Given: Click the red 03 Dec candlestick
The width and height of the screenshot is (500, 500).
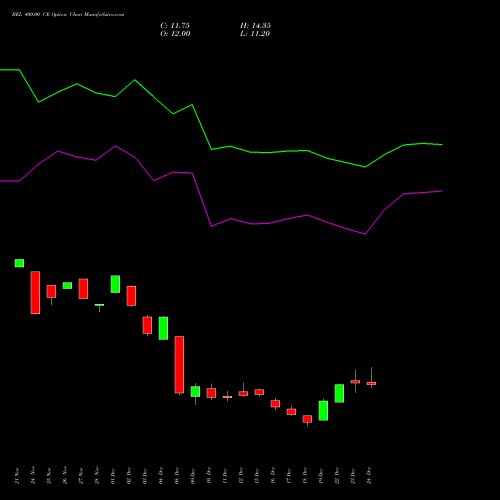Looking at the screenshot, I should tap(147, 325).
